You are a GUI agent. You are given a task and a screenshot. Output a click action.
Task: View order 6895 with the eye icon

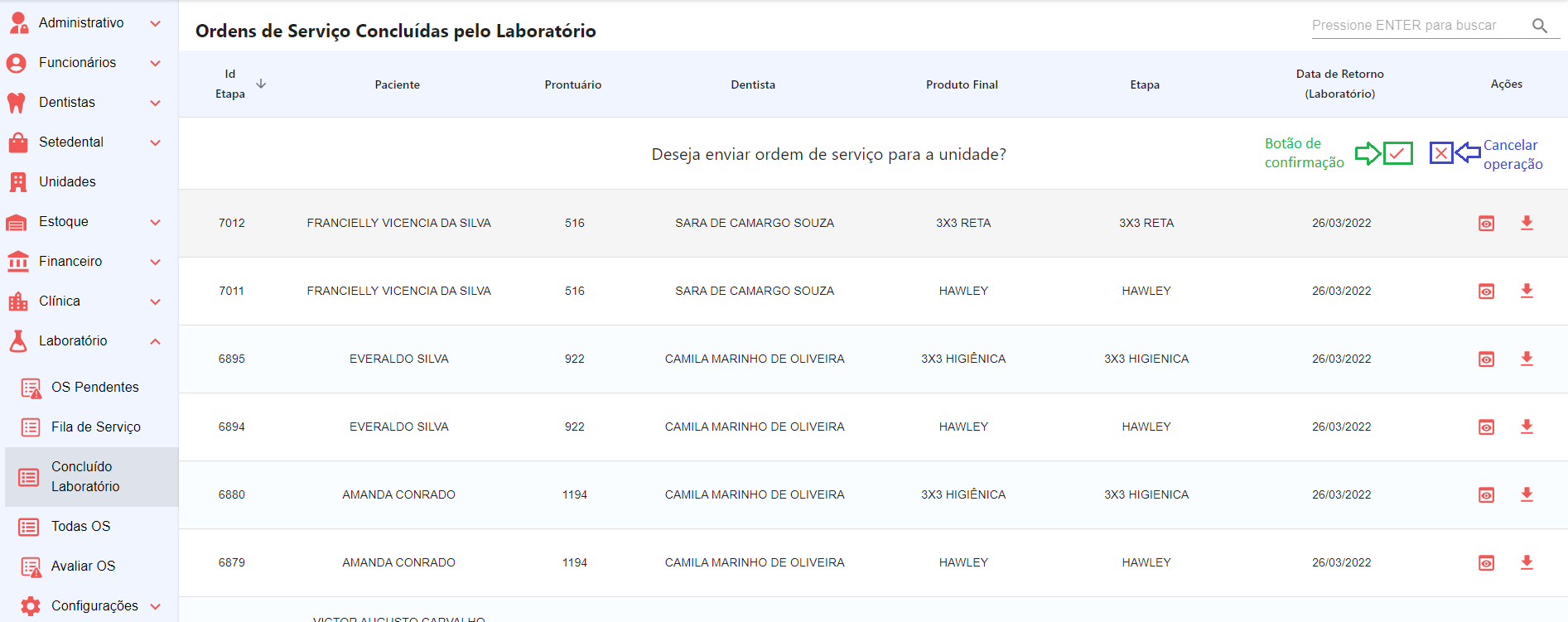[x=1487, y=359]
